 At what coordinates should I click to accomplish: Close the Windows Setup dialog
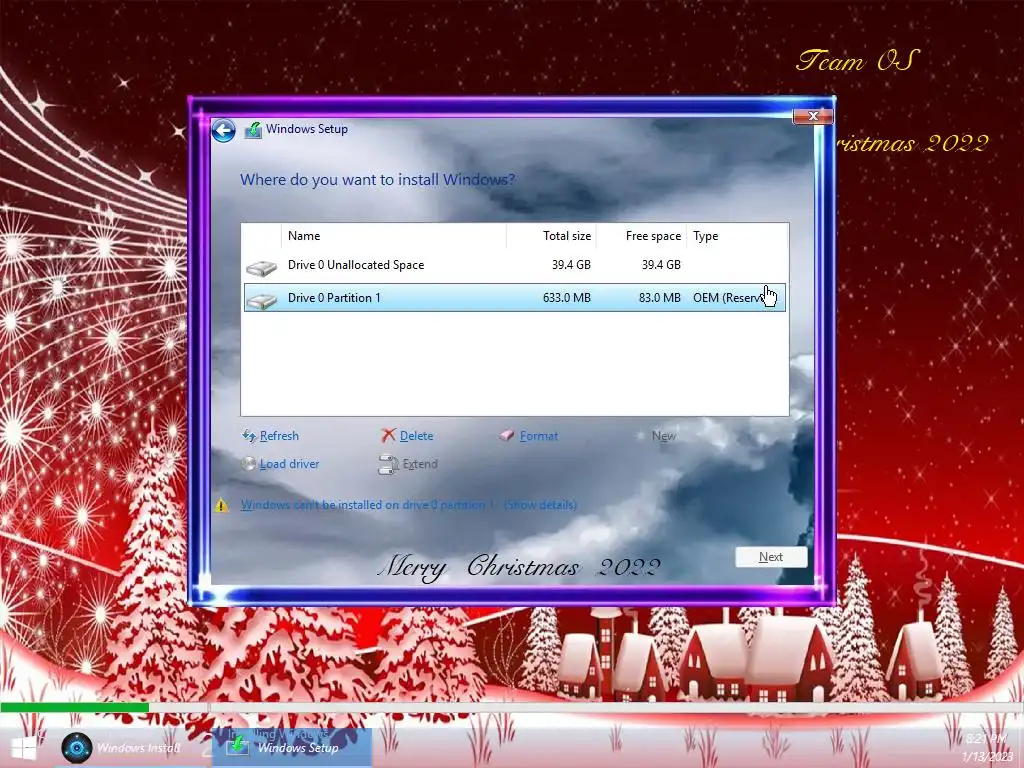click(812, 116)
